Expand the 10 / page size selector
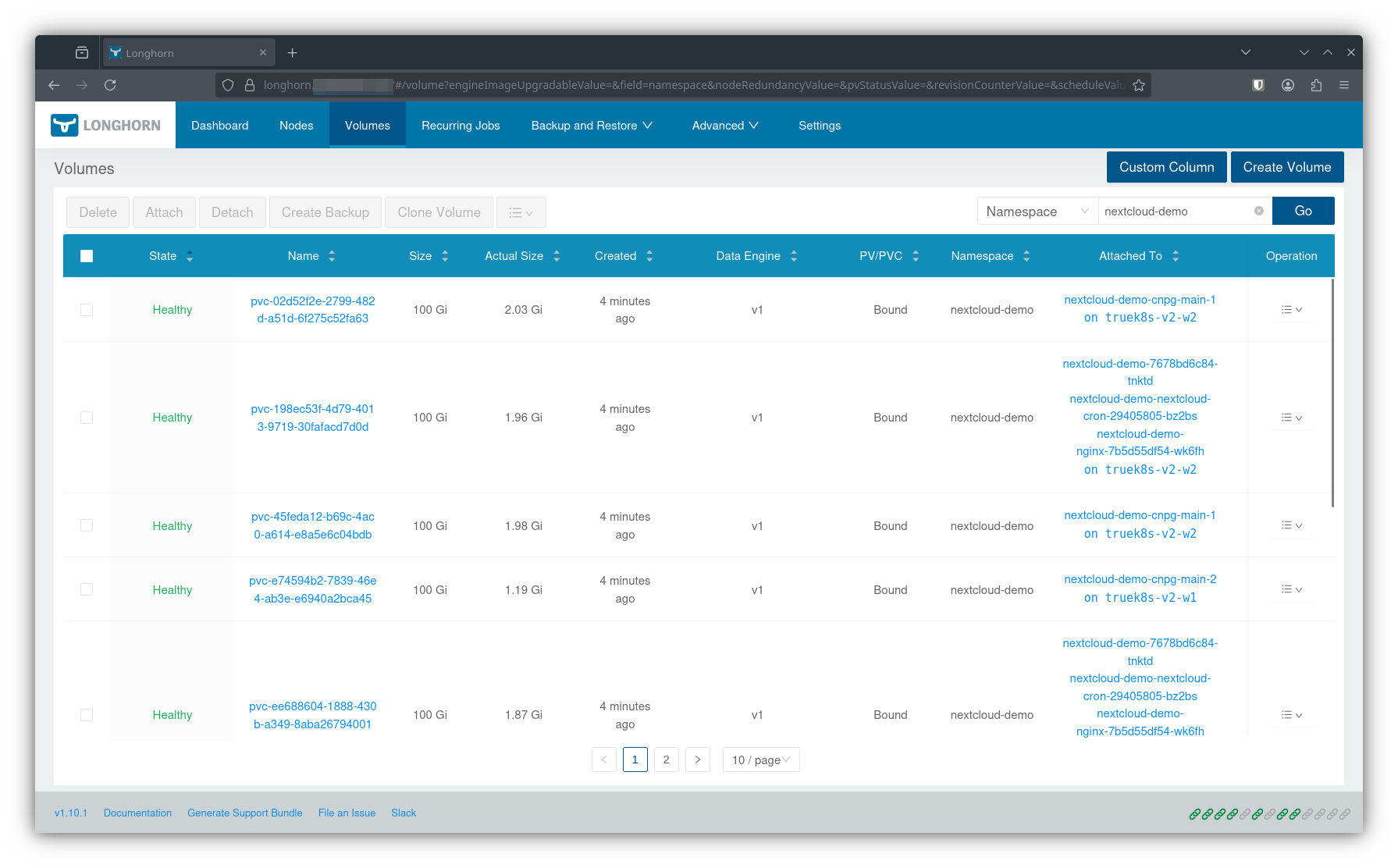 point(760,759)
